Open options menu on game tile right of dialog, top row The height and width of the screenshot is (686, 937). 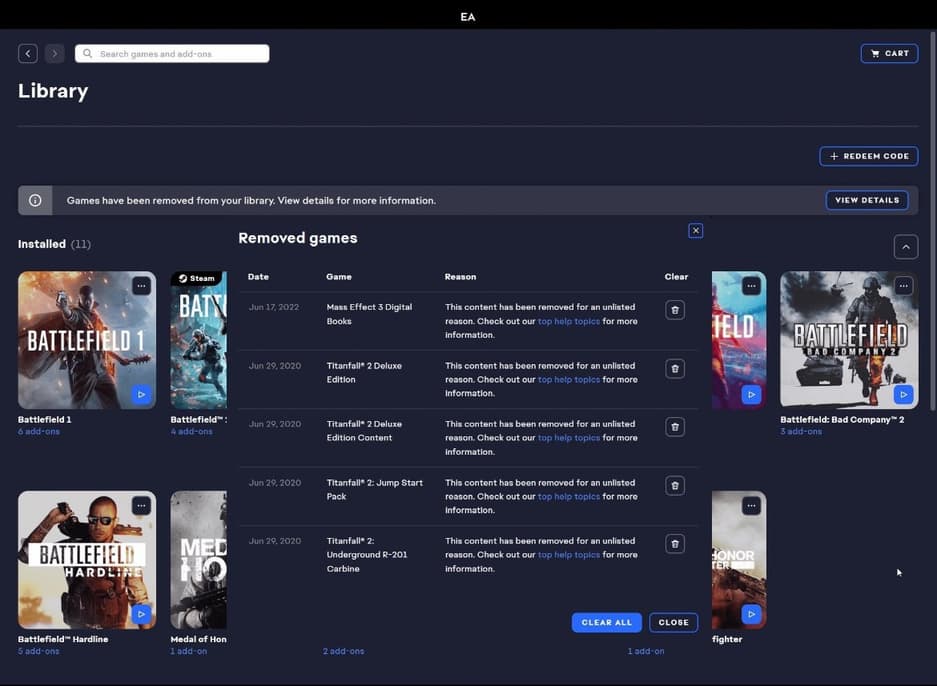tap(751, 286)
